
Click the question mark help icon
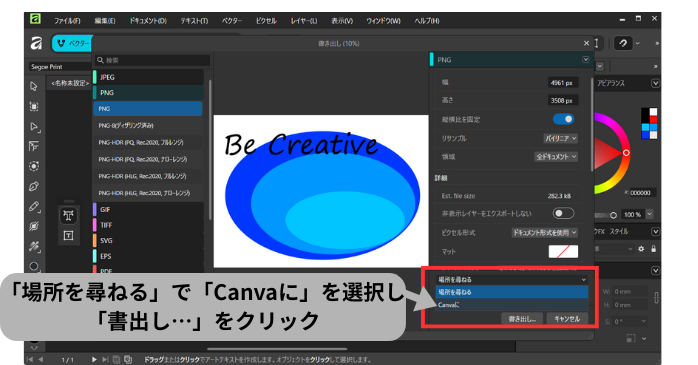(x=623, y=43)
